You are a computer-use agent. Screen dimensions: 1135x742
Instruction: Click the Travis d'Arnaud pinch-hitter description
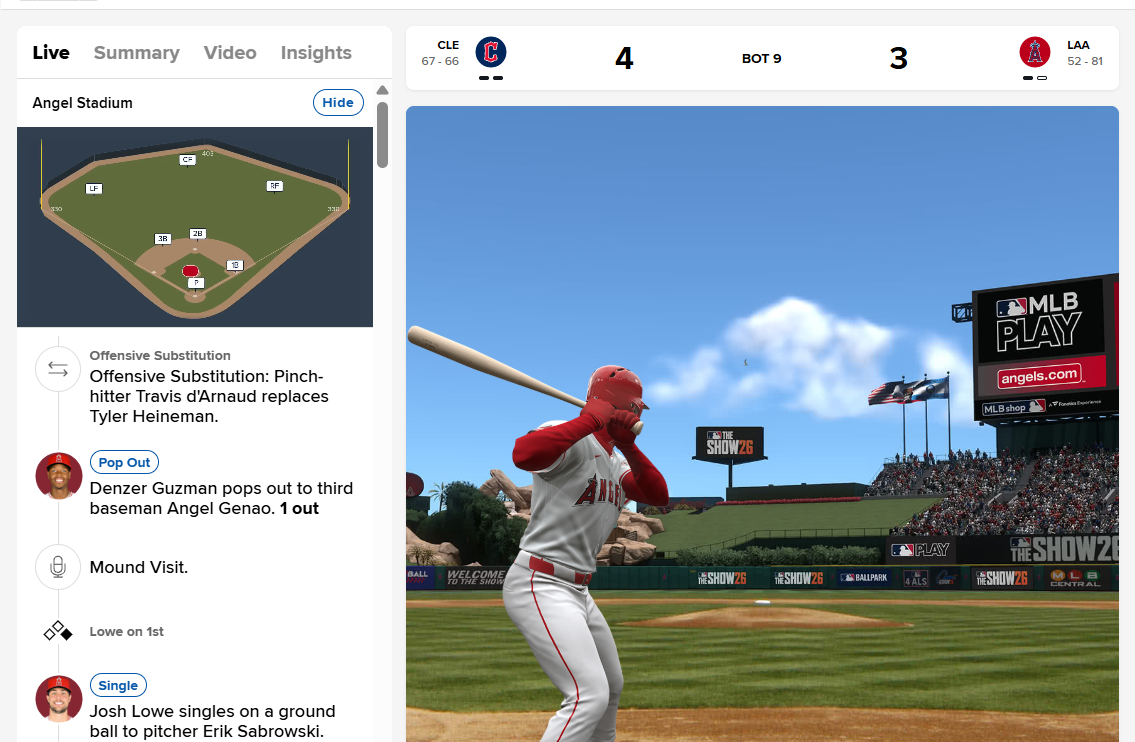209,396
